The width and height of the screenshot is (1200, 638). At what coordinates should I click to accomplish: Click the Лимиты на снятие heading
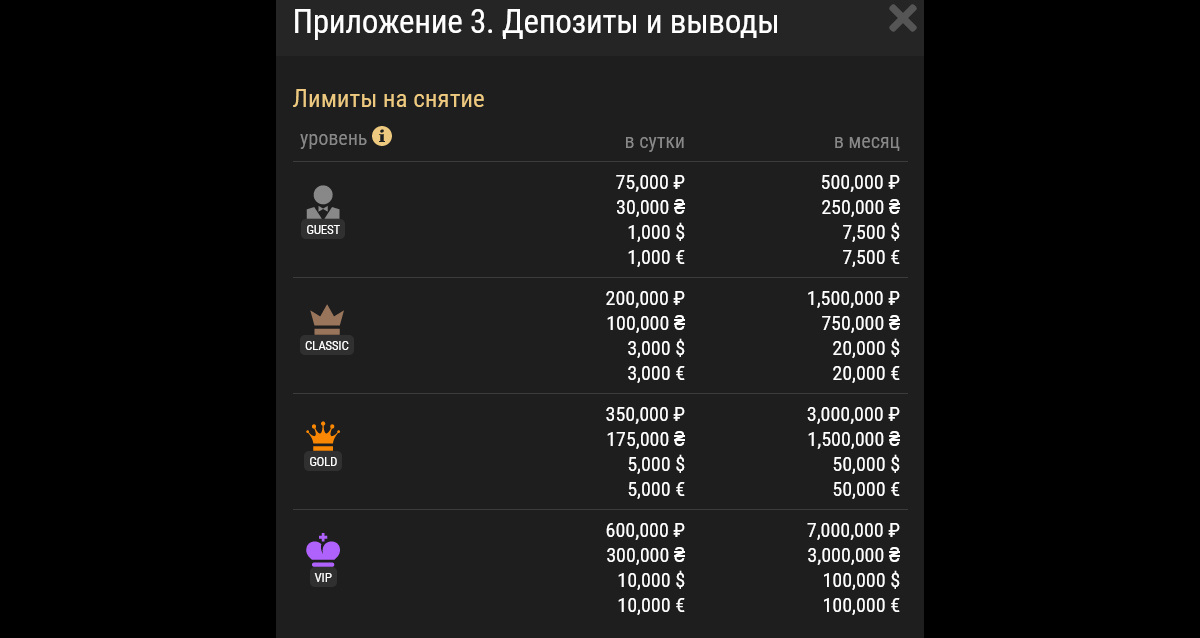click(x=391, y=99)
